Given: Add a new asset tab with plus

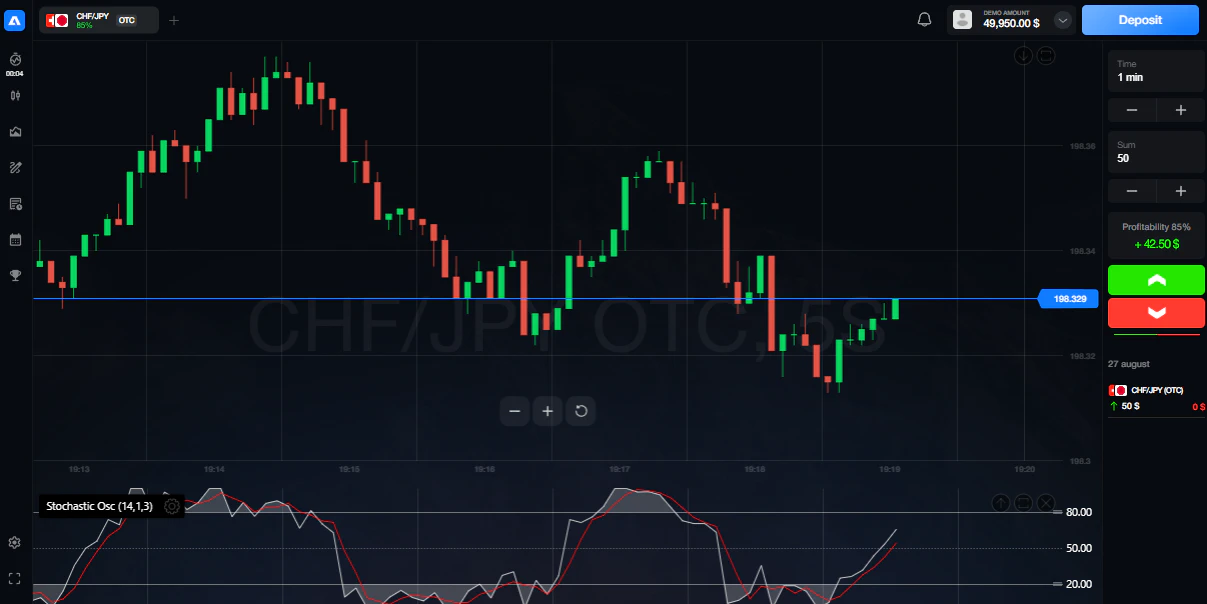Looking at the screenshot, I should click(x=174, y=20).
